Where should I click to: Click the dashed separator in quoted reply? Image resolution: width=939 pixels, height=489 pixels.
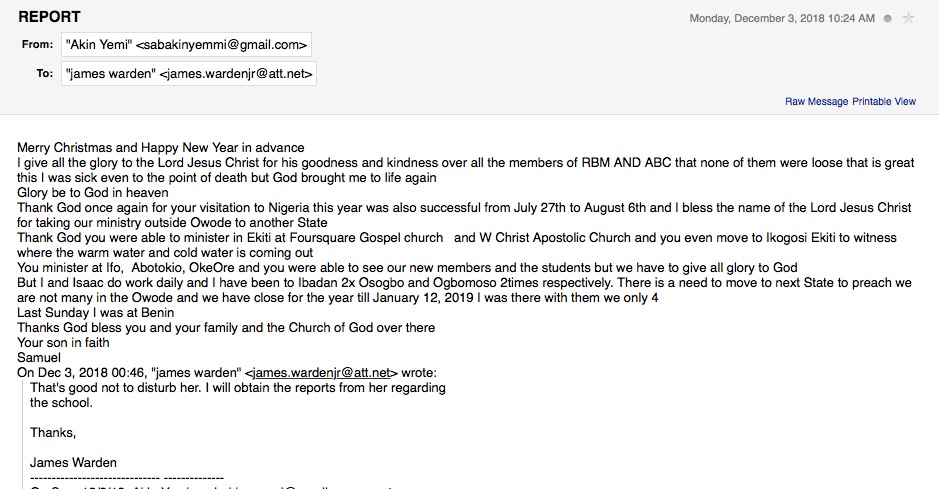pos(126,477)
